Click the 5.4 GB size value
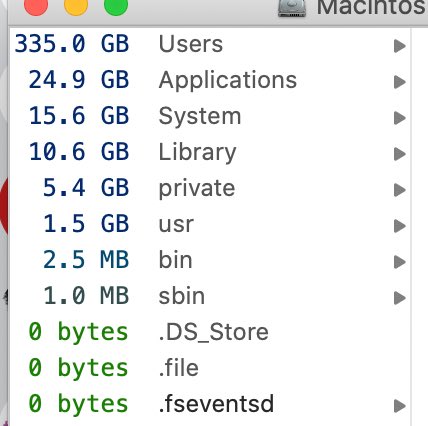 pos(86,188)
